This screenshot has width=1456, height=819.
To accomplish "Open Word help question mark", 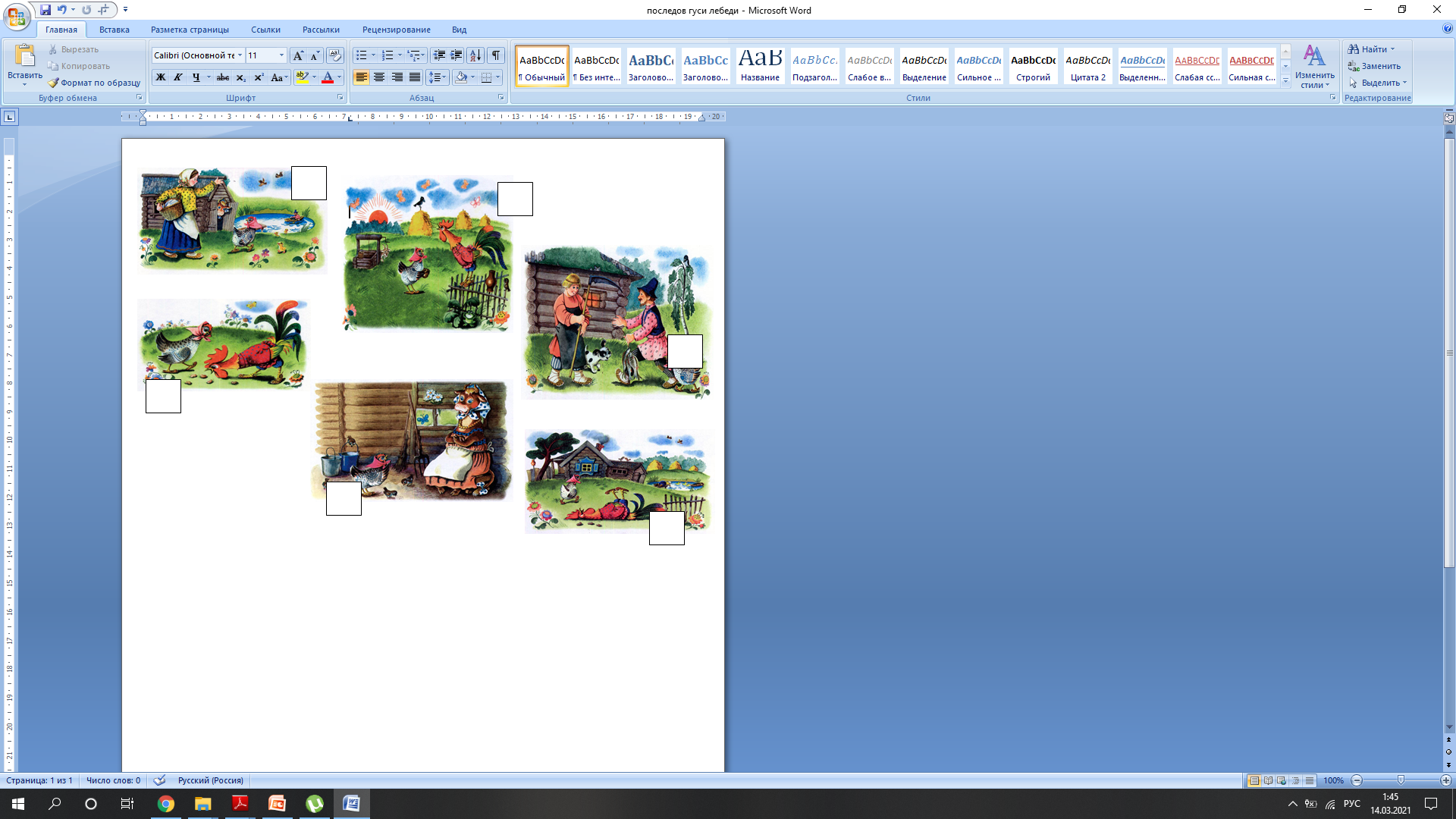I will point(1448,29).
